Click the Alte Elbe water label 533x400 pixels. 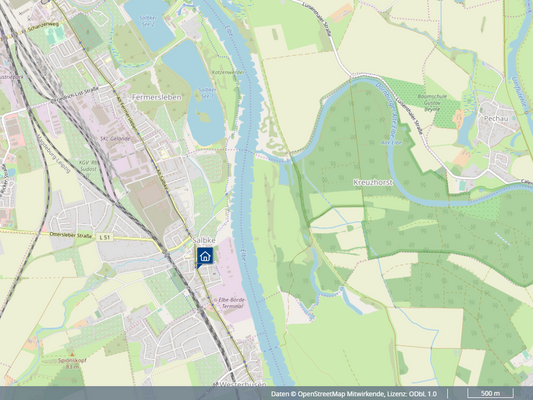tap(391, 143)
